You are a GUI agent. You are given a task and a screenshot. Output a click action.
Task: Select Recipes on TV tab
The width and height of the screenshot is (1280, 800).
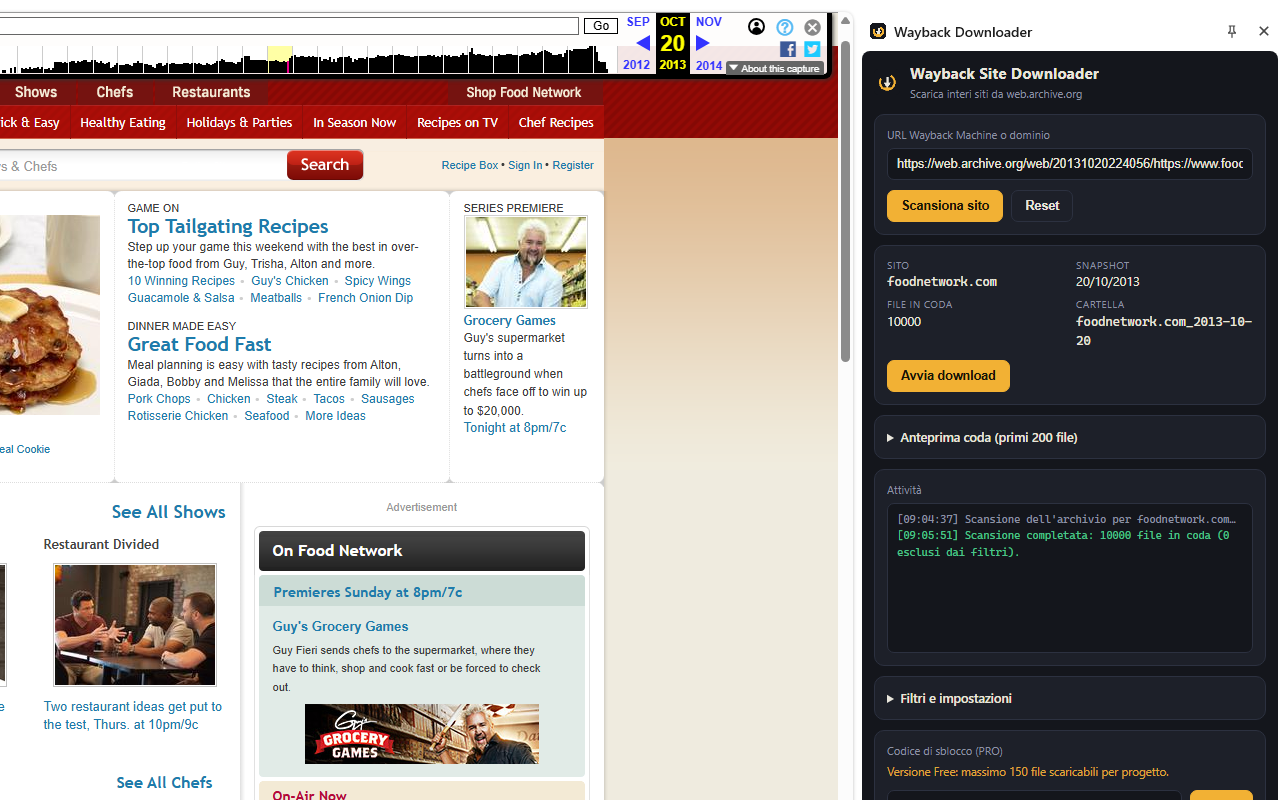click(457, 122)
